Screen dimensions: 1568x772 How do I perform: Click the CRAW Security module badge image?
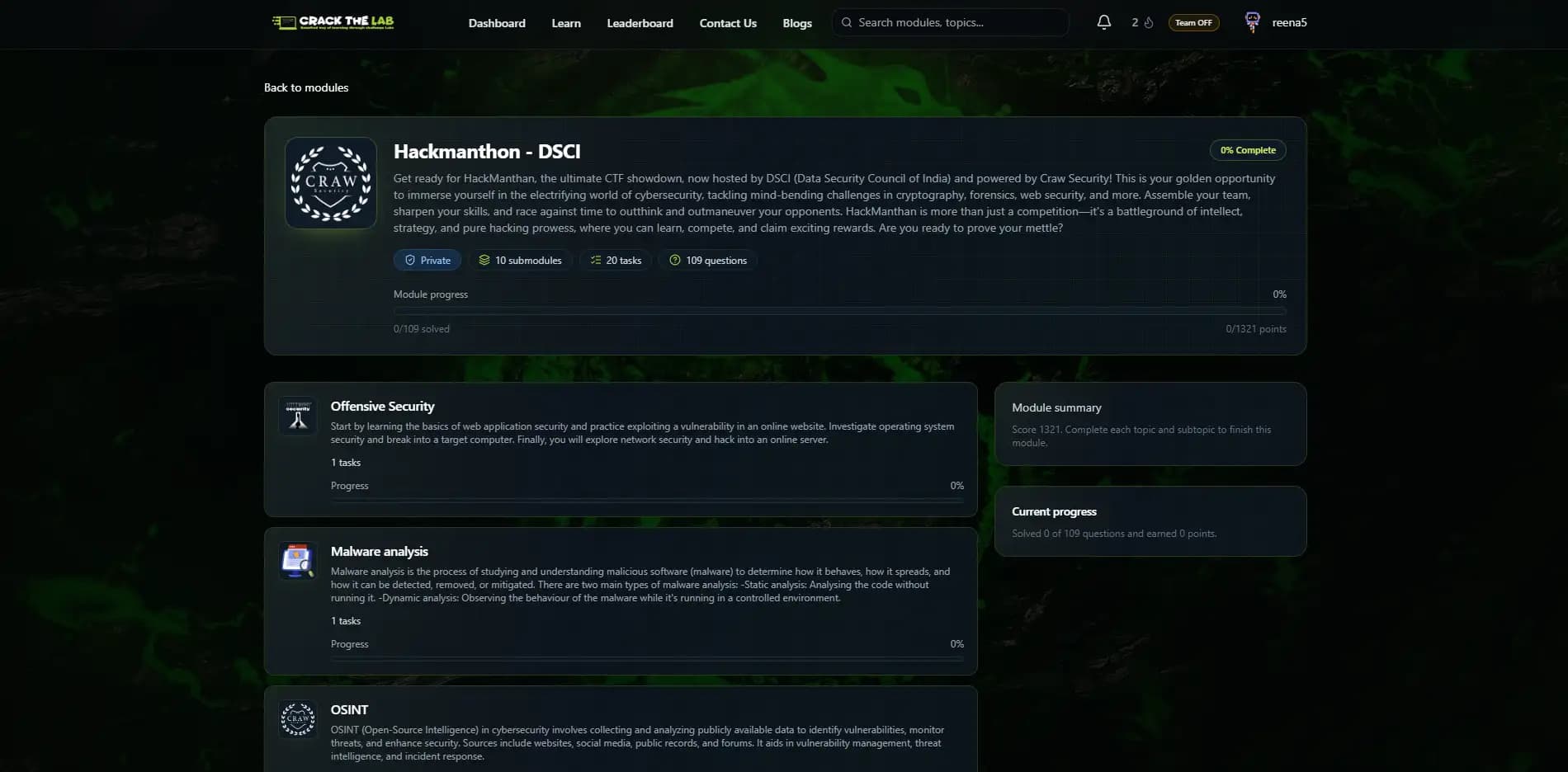pyautogui.click(x=330, y=182)
